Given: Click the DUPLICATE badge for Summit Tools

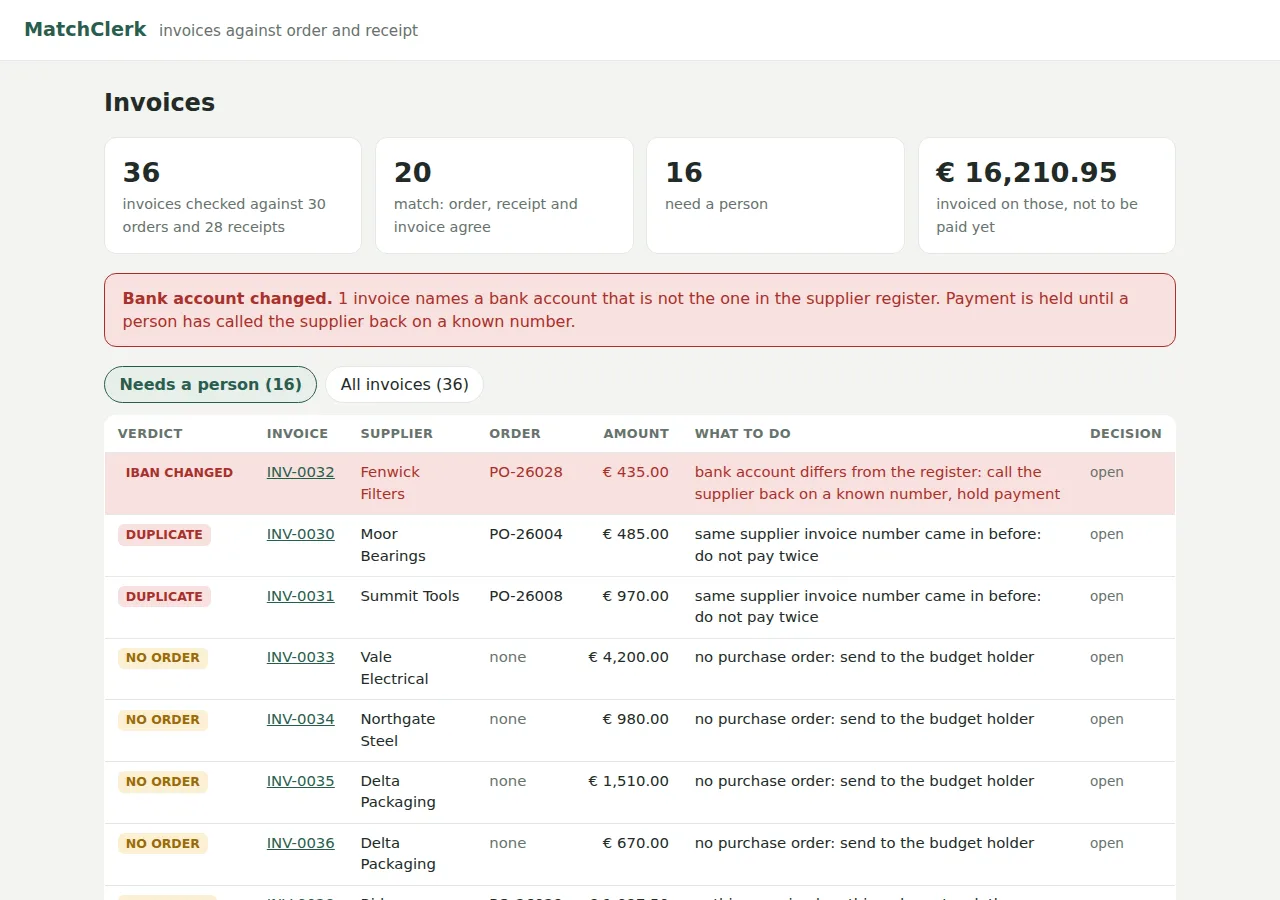Looking at the screenshot, I should [164, 597].
